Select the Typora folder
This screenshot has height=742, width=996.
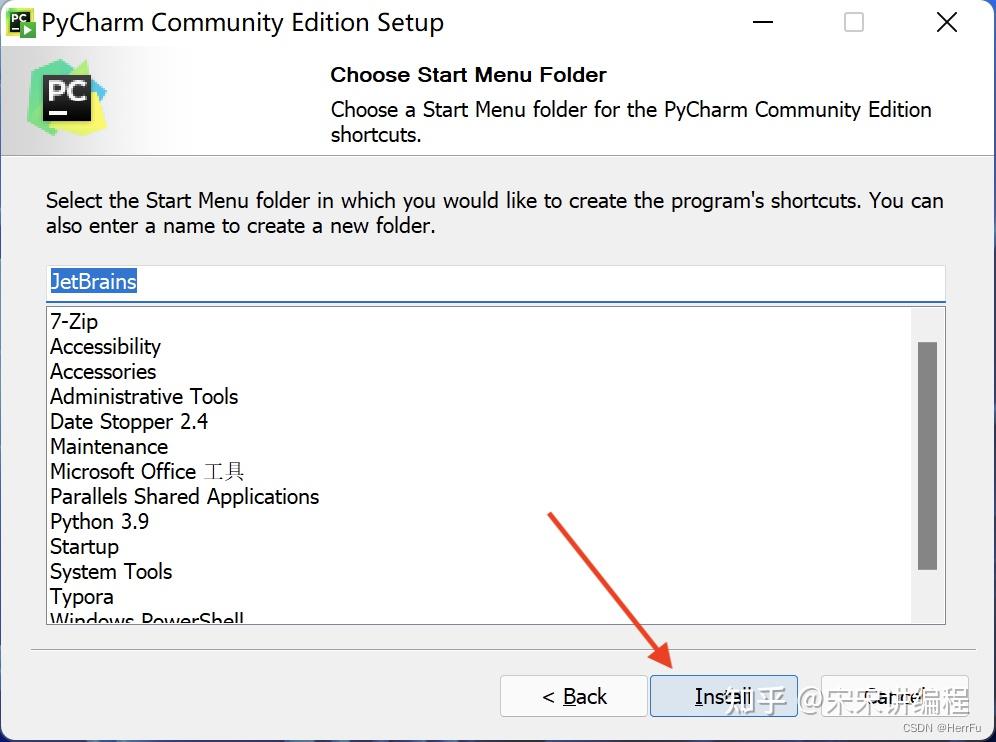[82, 597]
